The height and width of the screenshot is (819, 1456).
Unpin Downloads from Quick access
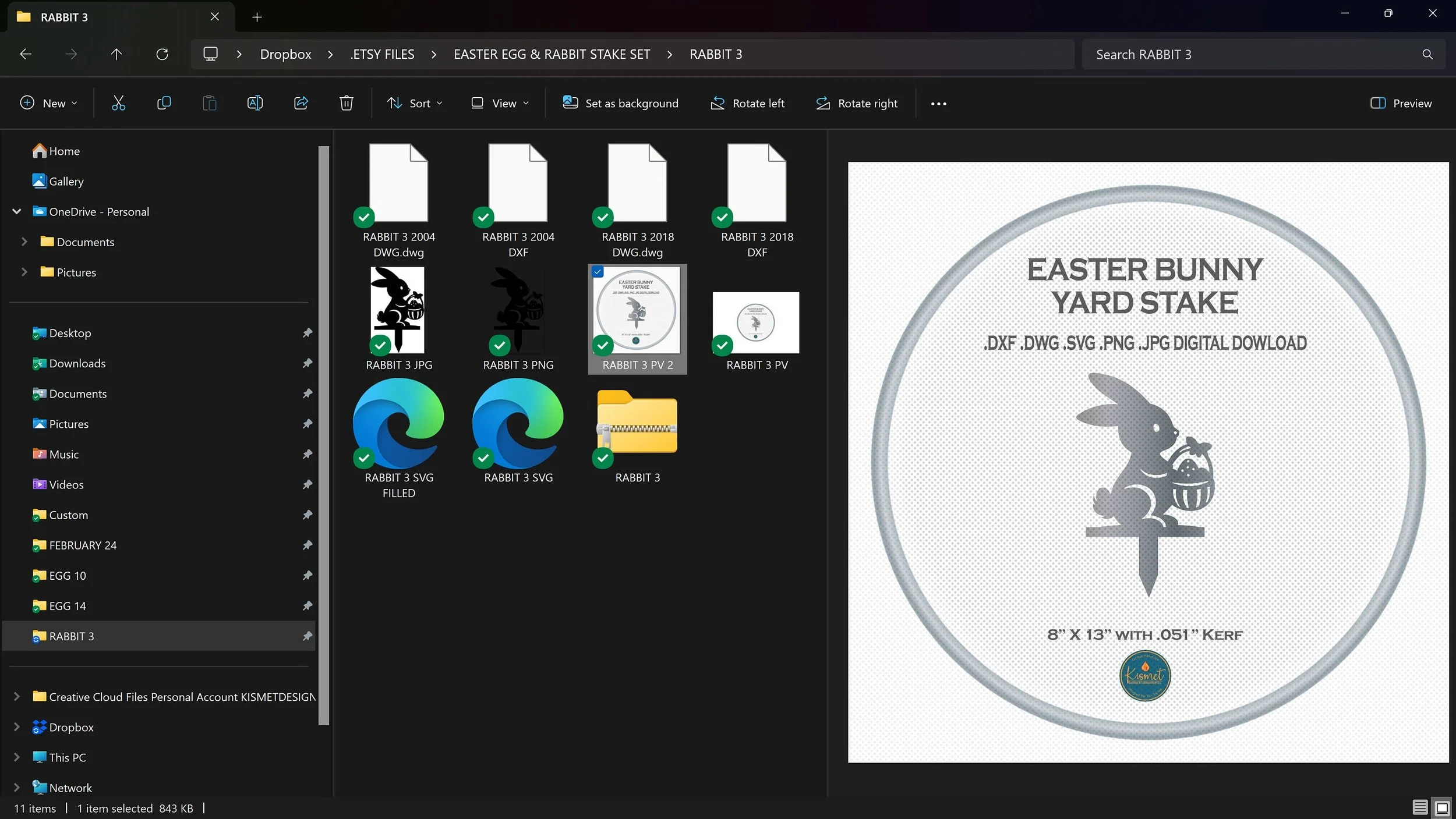click(x=307, y=363)
